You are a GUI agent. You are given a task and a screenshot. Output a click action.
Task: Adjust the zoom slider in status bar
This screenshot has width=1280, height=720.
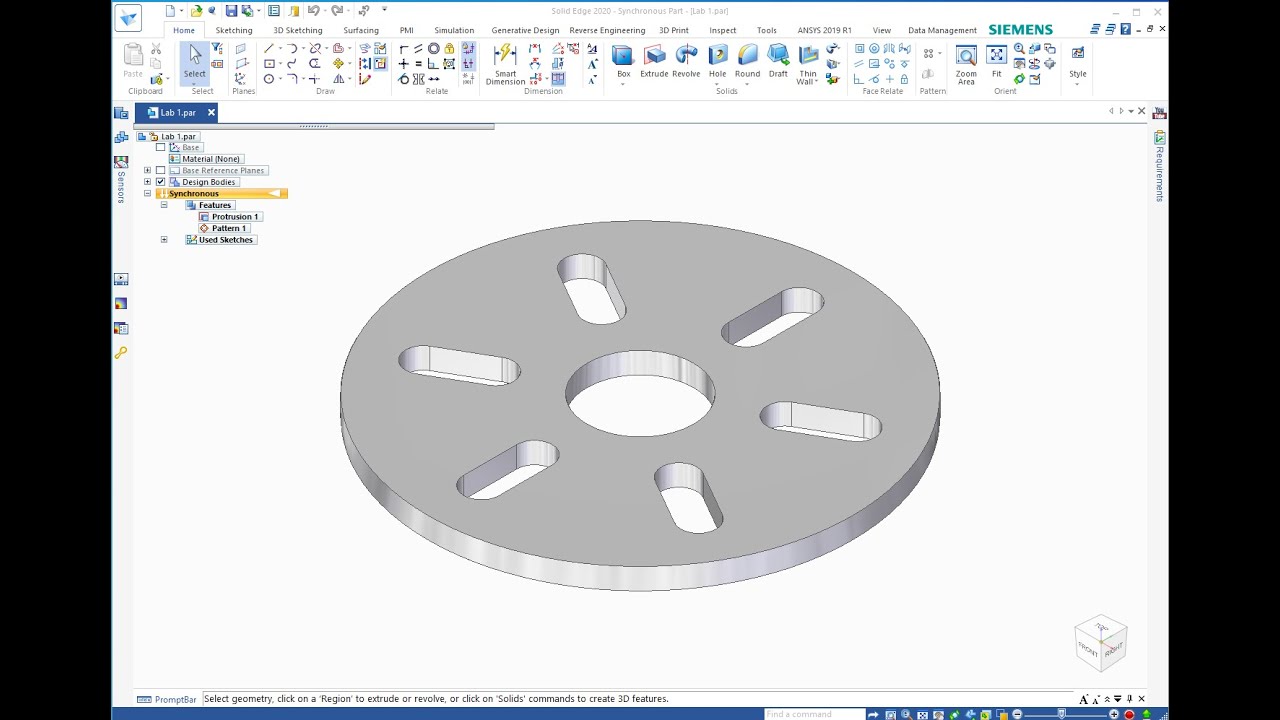coord(1062,714)
